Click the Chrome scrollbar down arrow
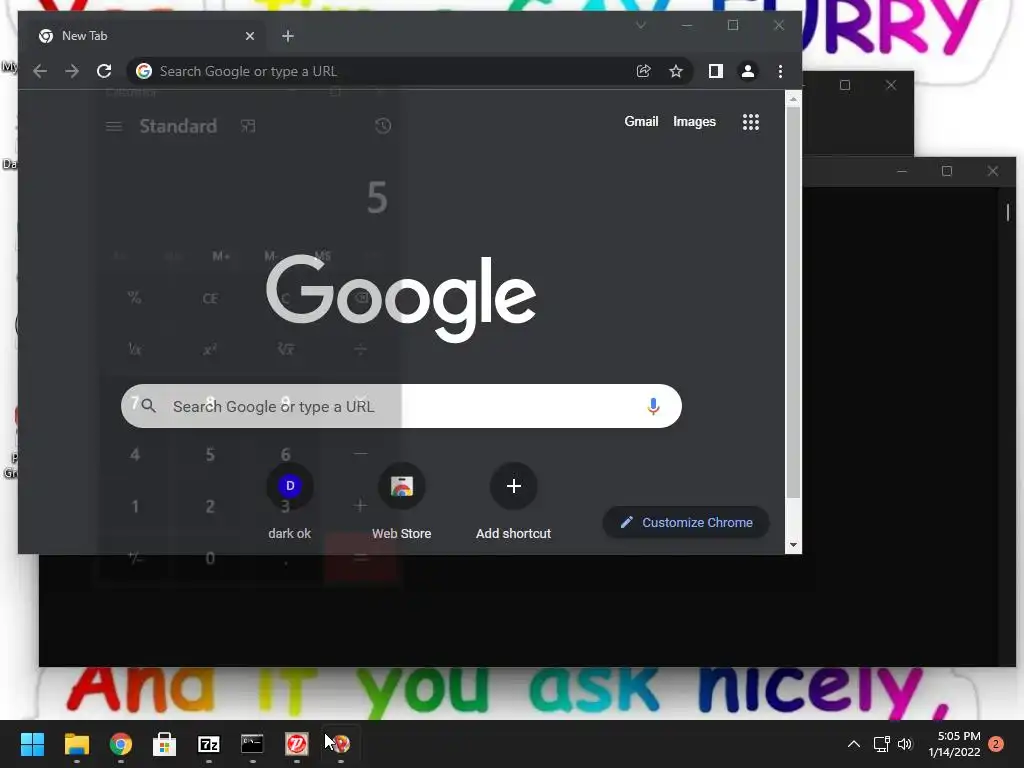1024x768 pixels. (793, 545)
